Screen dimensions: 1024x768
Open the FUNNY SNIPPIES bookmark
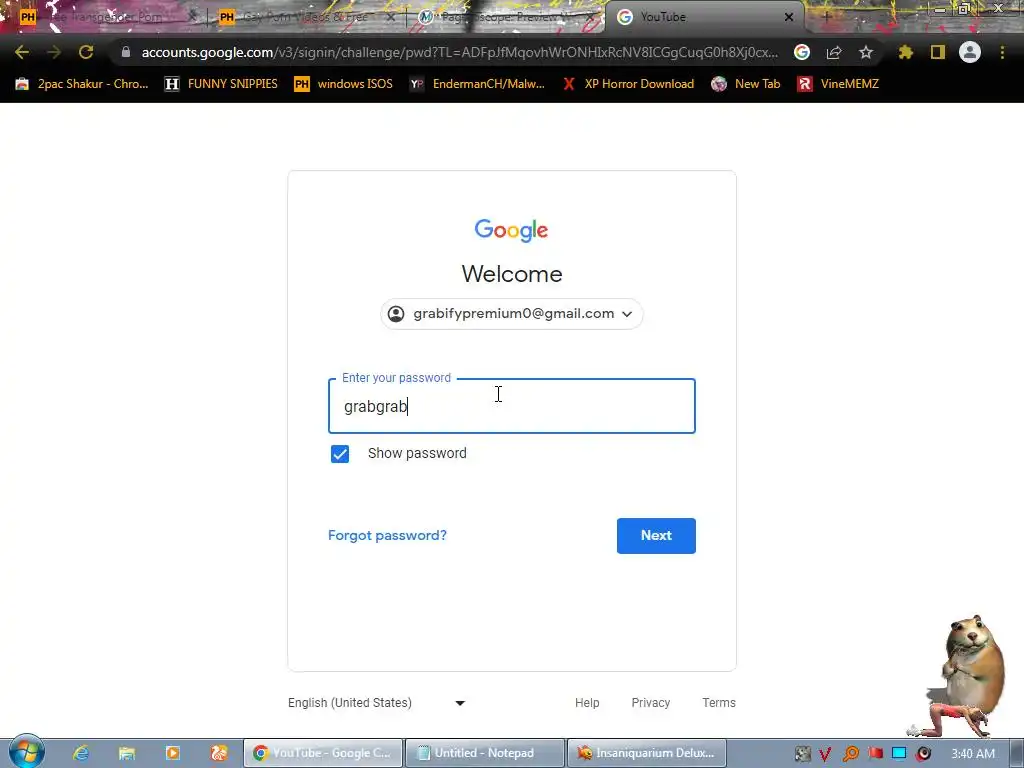pos(222,84)
